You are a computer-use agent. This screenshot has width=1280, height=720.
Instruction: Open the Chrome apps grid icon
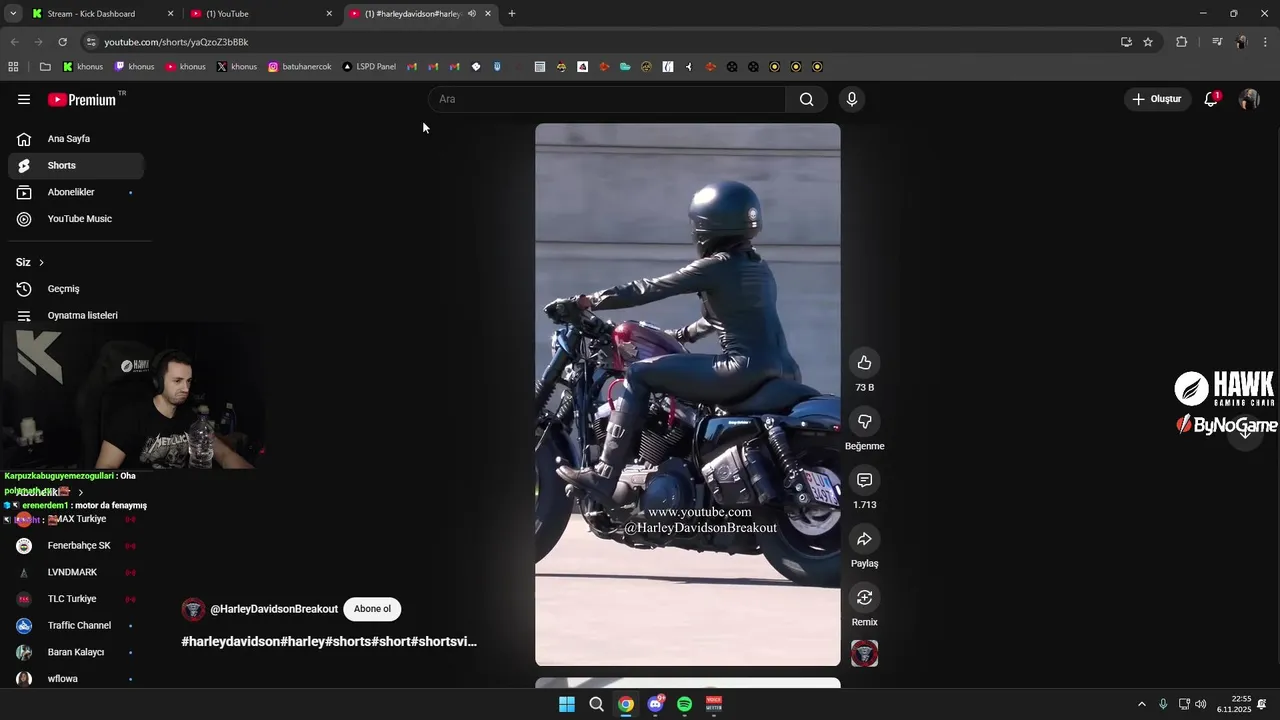(x=13, y=67)
